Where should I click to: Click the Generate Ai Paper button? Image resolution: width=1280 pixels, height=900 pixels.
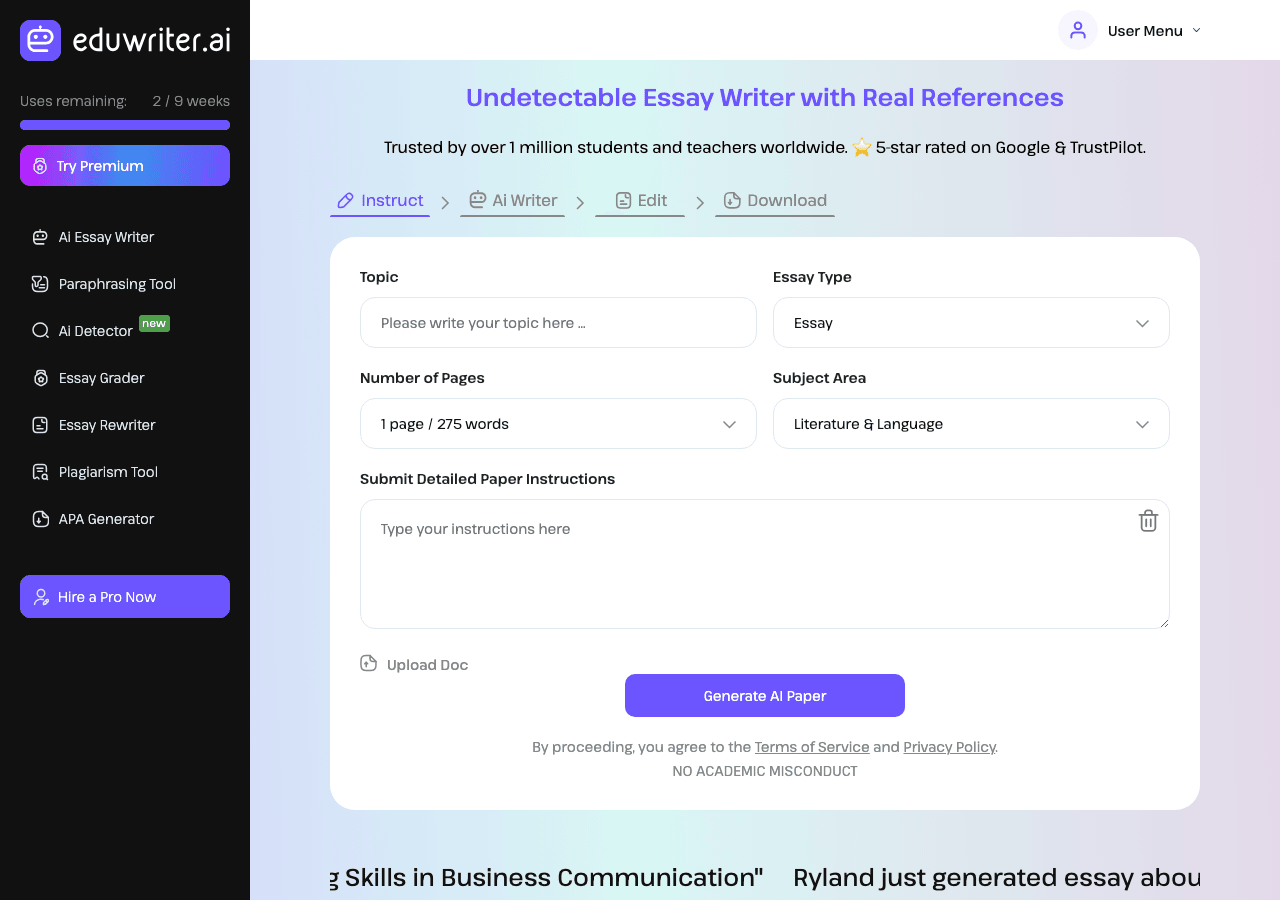(765, 696)
